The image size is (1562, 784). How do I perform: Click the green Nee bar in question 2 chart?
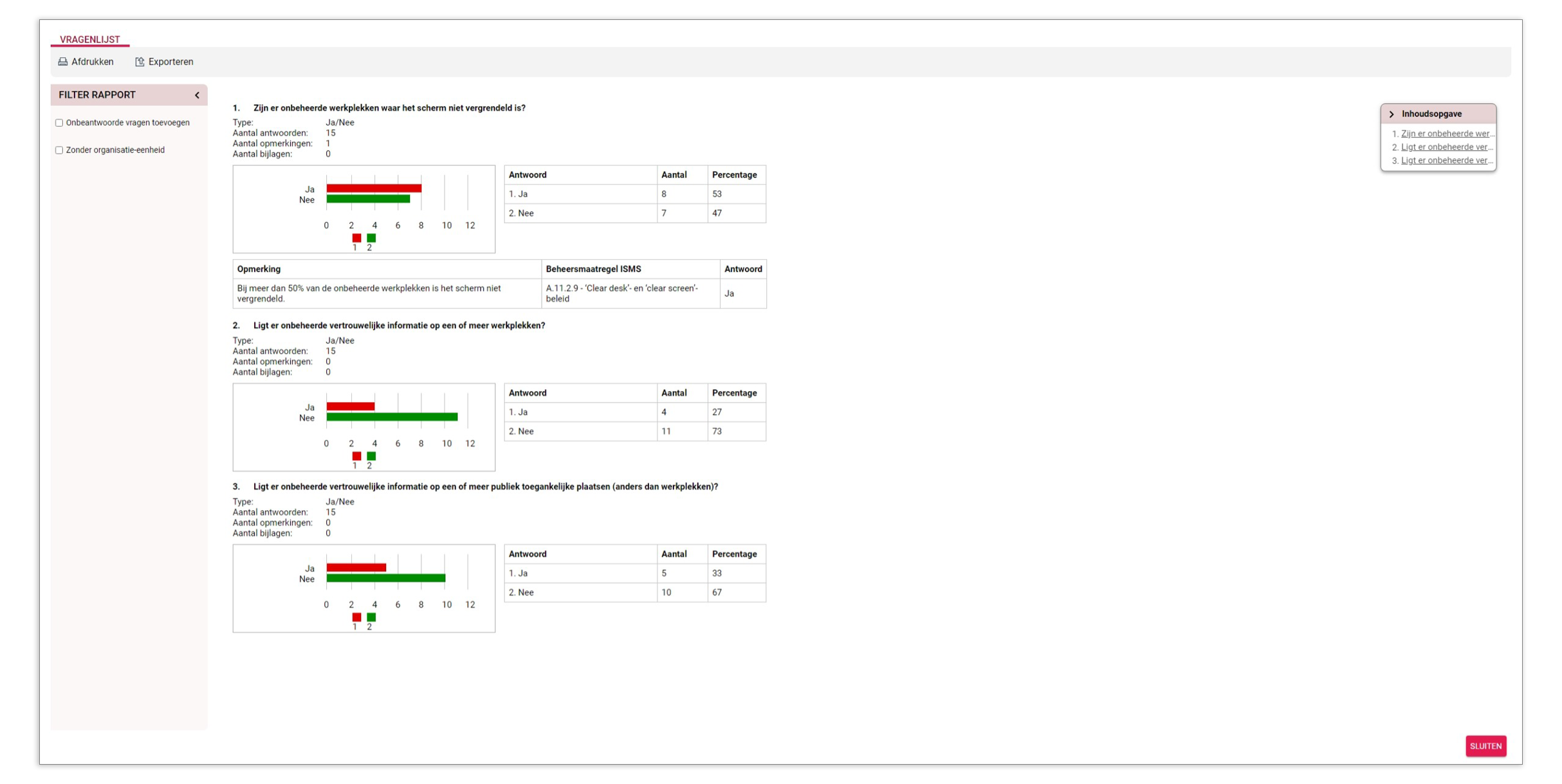391,417
